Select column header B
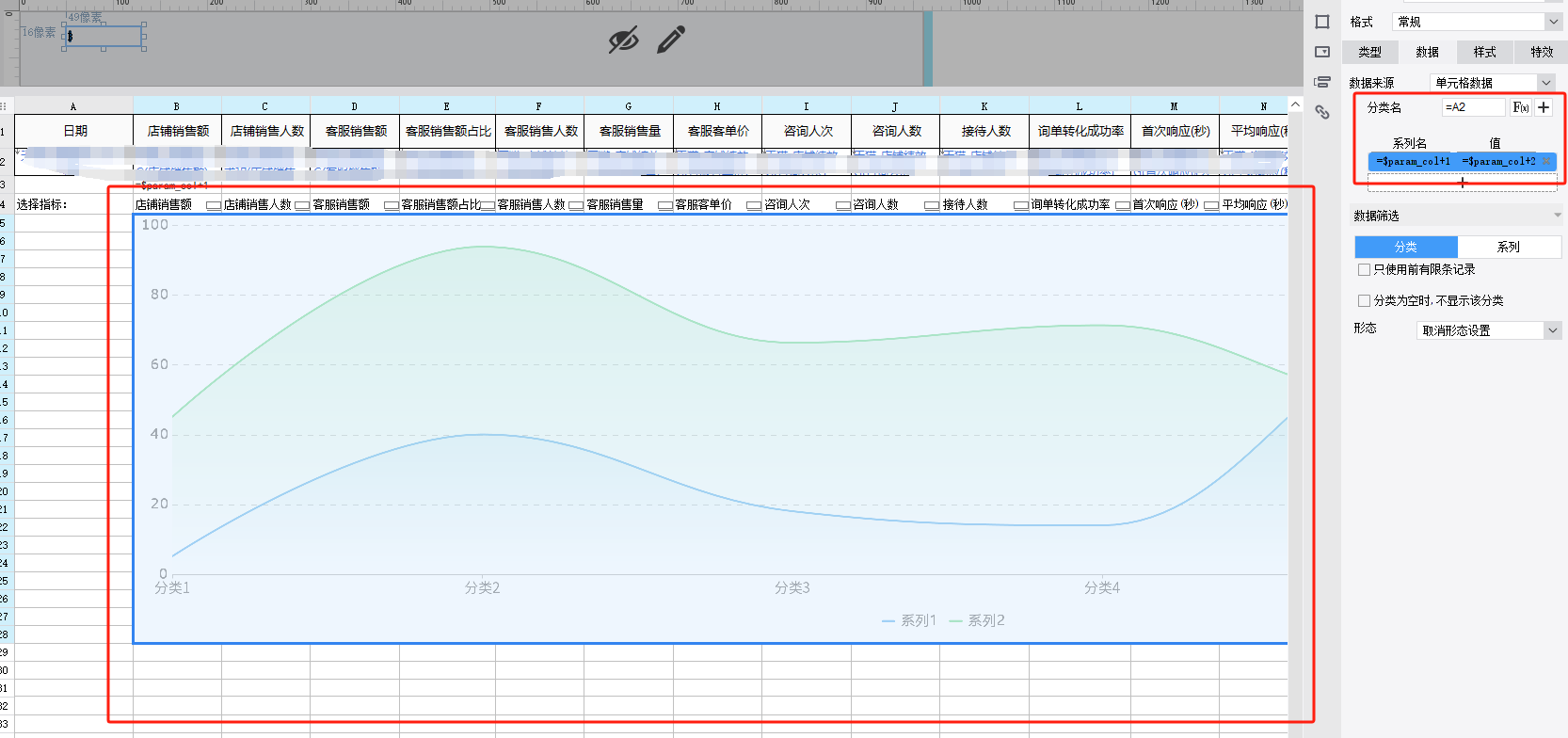 point(177,106)
